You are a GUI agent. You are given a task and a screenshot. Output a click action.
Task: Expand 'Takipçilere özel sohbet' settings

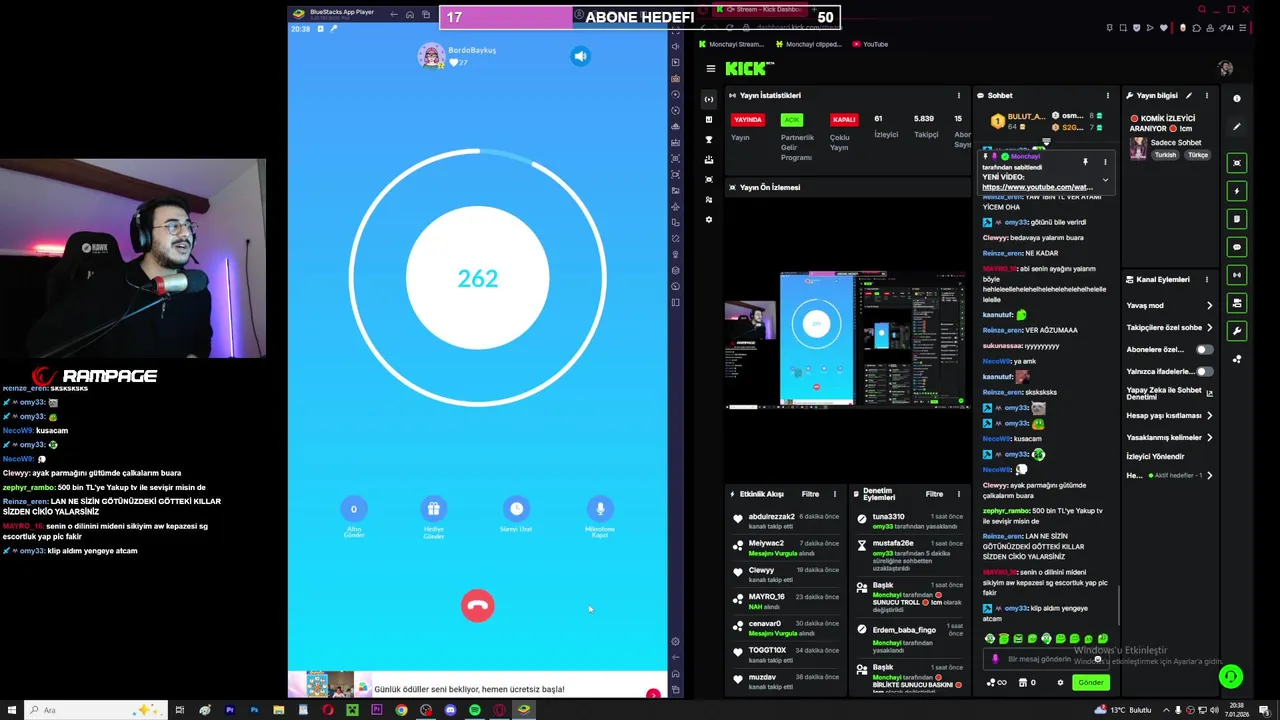pos(1169,327)
